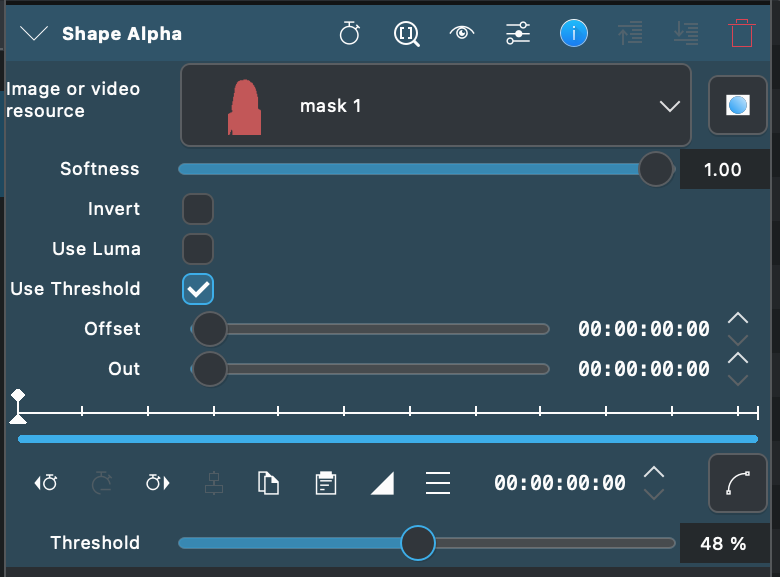Screen dimensions: 780x577
Task: Click the curve editor button
Action: (738, 483)
